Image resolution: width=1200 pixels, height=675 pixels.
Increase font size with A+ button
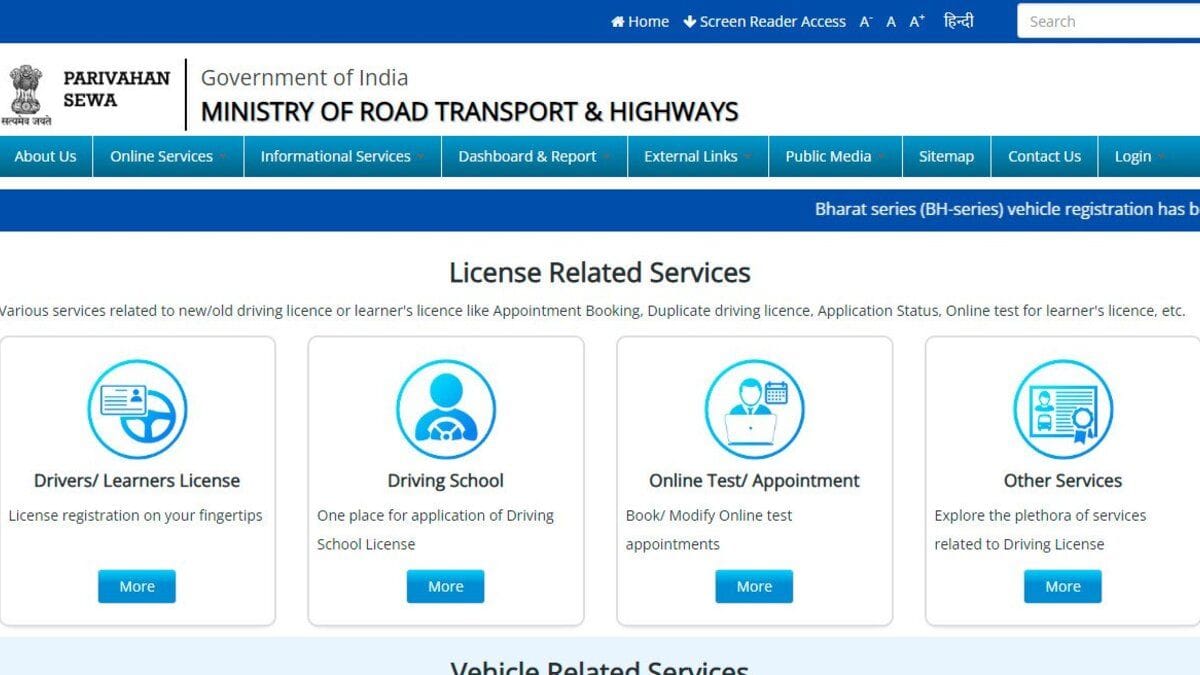coord(917,21)
